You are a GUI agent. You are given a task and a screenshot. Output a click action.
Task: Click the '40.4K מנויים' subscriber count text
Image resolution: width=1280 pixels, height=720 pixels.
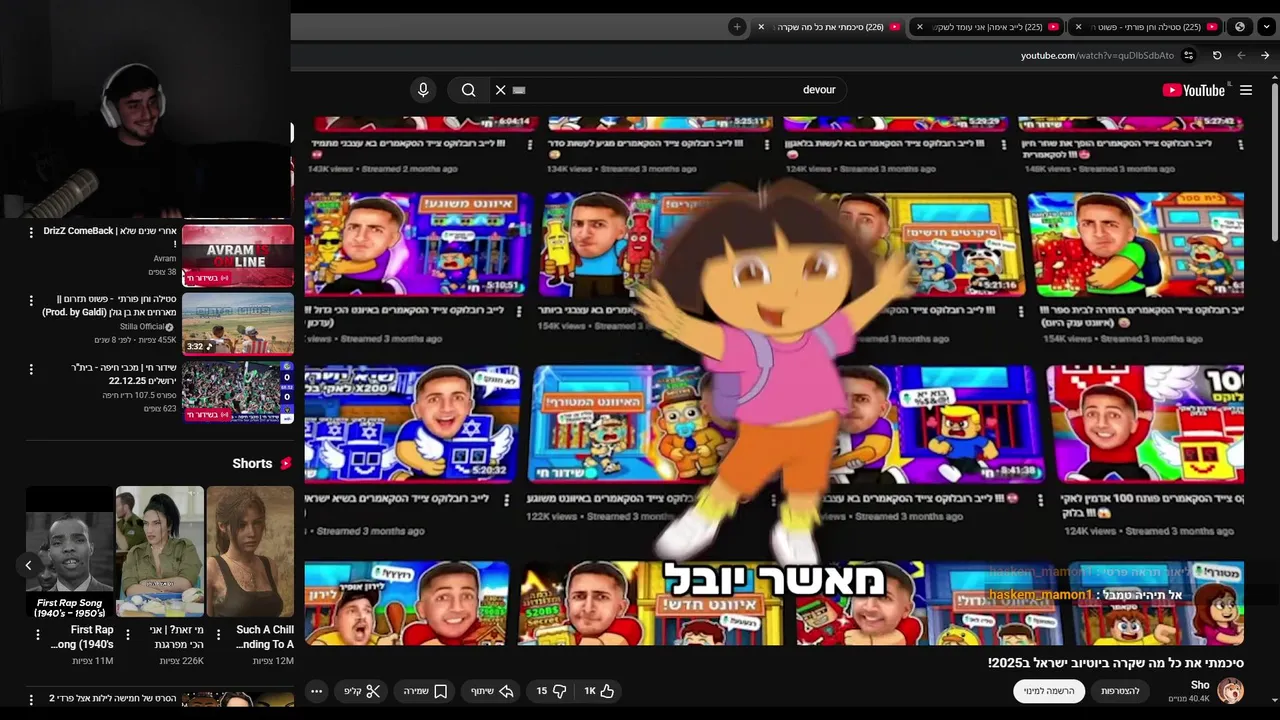[1189, 699]
